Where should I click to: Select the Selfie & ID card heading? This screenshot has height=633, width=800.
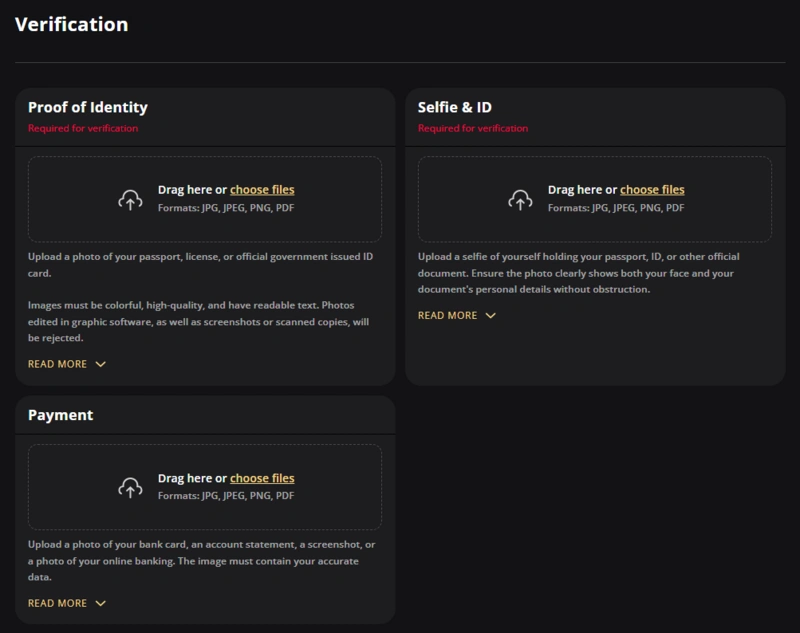click(455, 107)
